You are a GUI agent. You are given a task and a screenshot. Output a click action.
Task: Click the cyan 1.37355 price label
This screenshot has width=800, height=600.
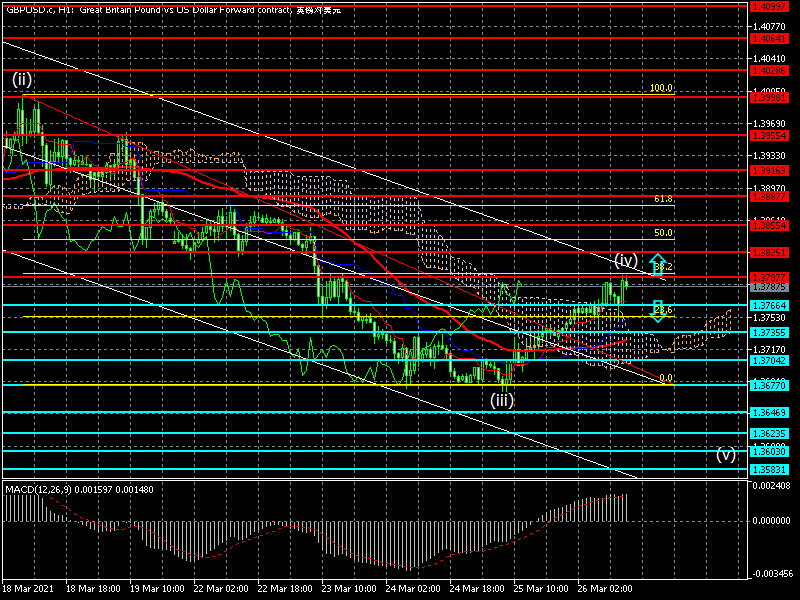click(769, 333)
